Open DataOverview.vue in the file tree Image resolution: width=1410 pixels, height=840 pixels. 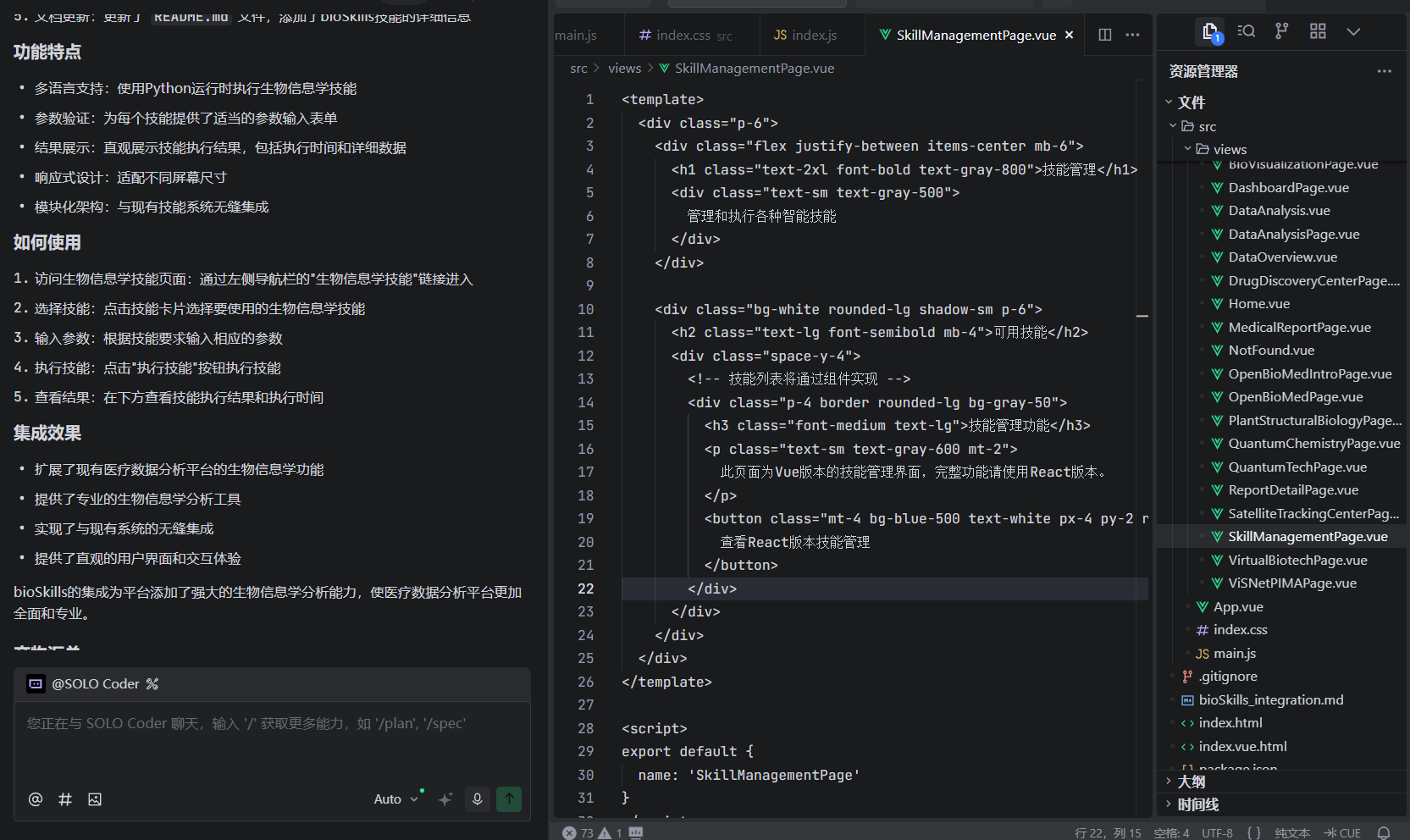click(x=1282, y=257)
